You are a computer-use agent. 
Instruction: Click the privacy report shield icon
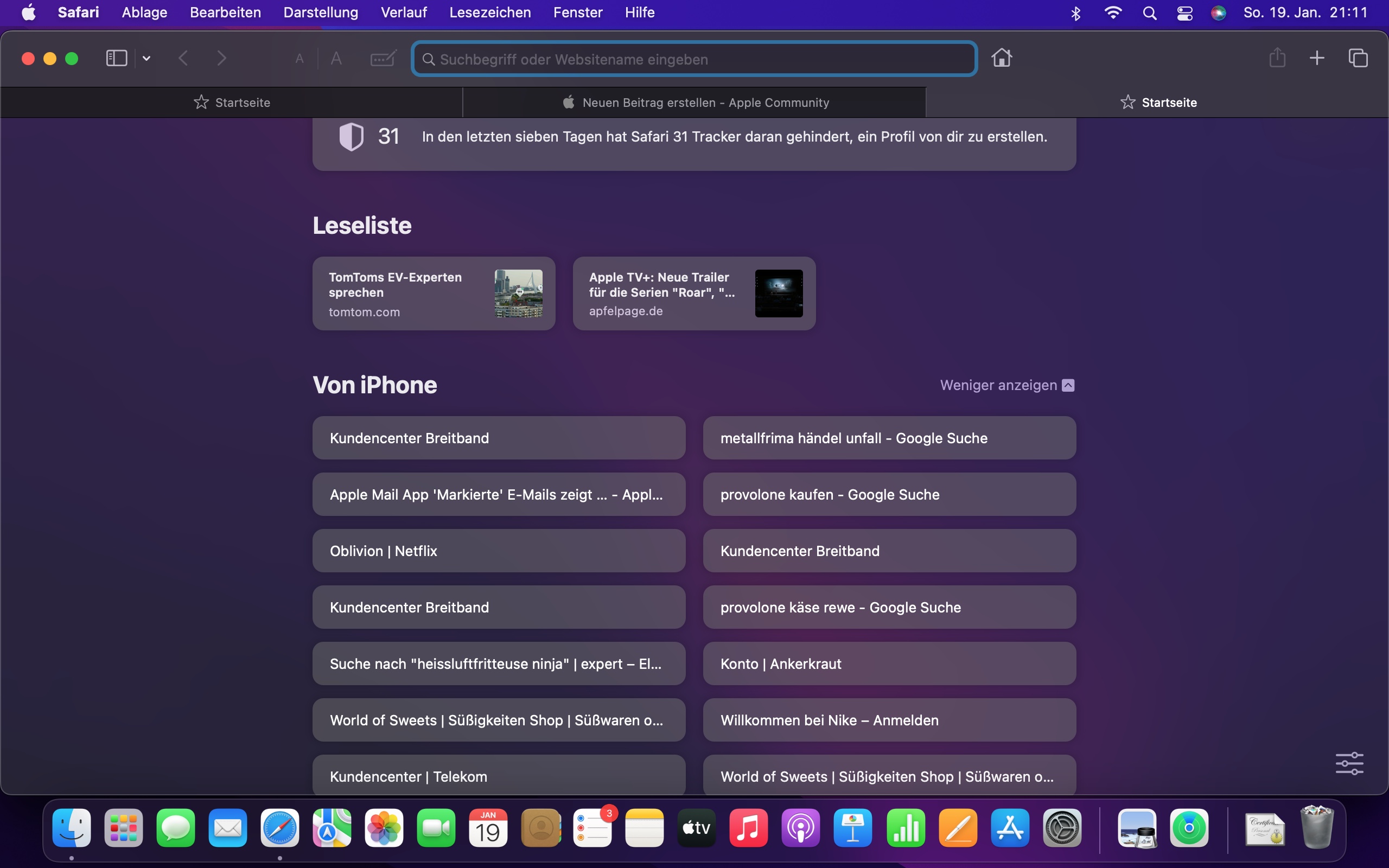pos(351,137)
